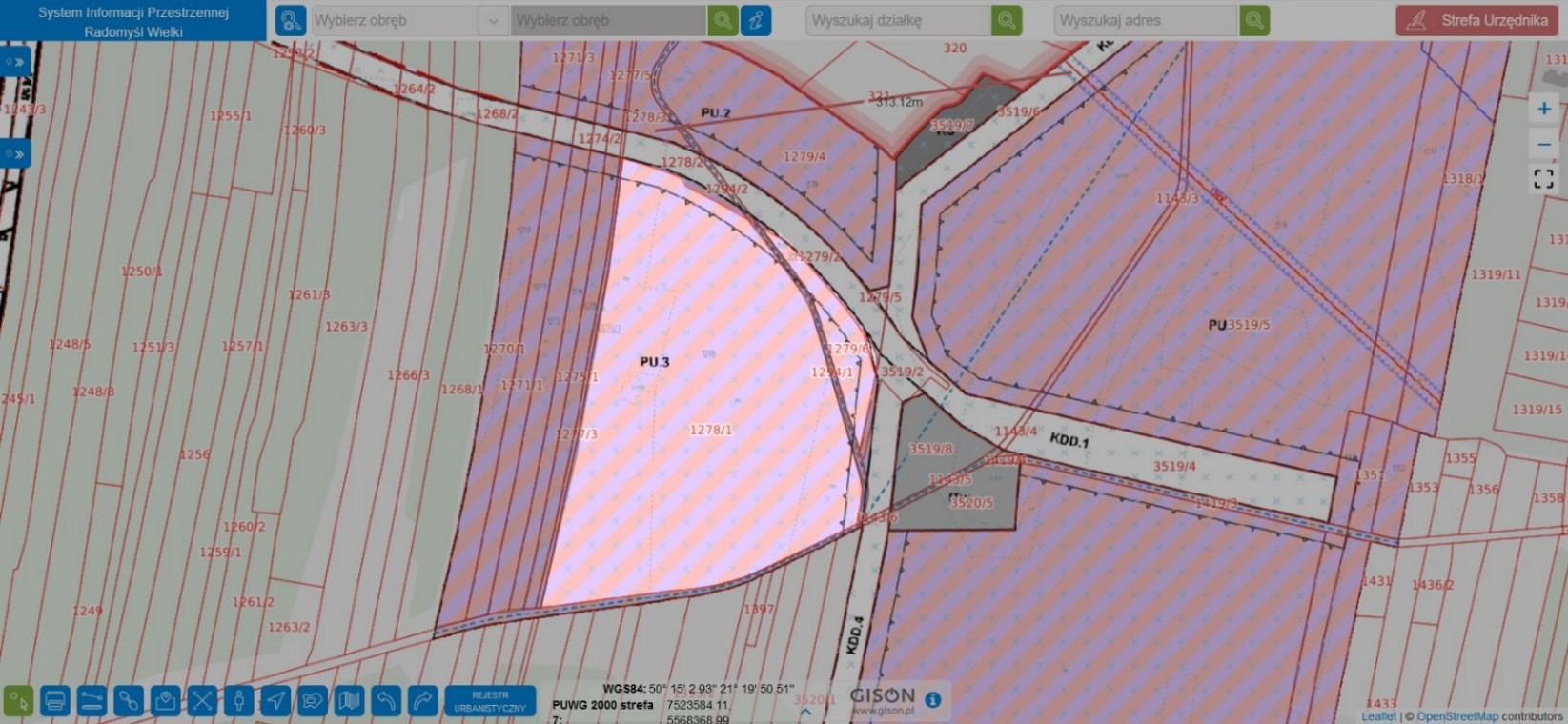Image resolution: width=1568 pixels, height=724 pixels.
Task: Click the PU.3 zone label
Action: point(654,362)
